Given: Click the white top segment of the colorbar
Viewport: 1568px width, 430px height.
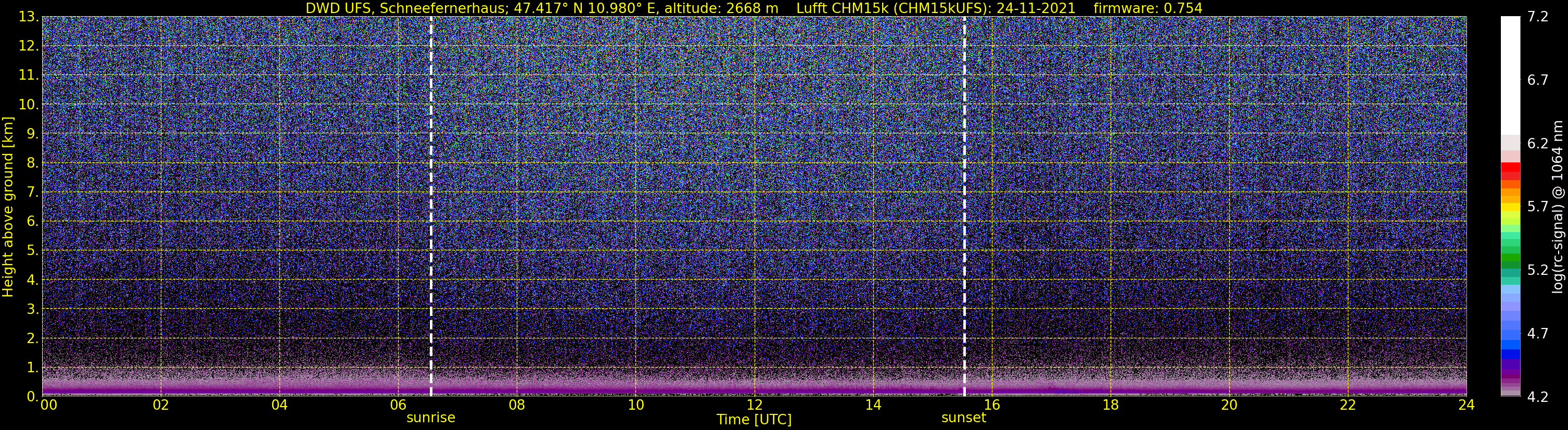Looking at the screenshot, I should (1510, 75).
